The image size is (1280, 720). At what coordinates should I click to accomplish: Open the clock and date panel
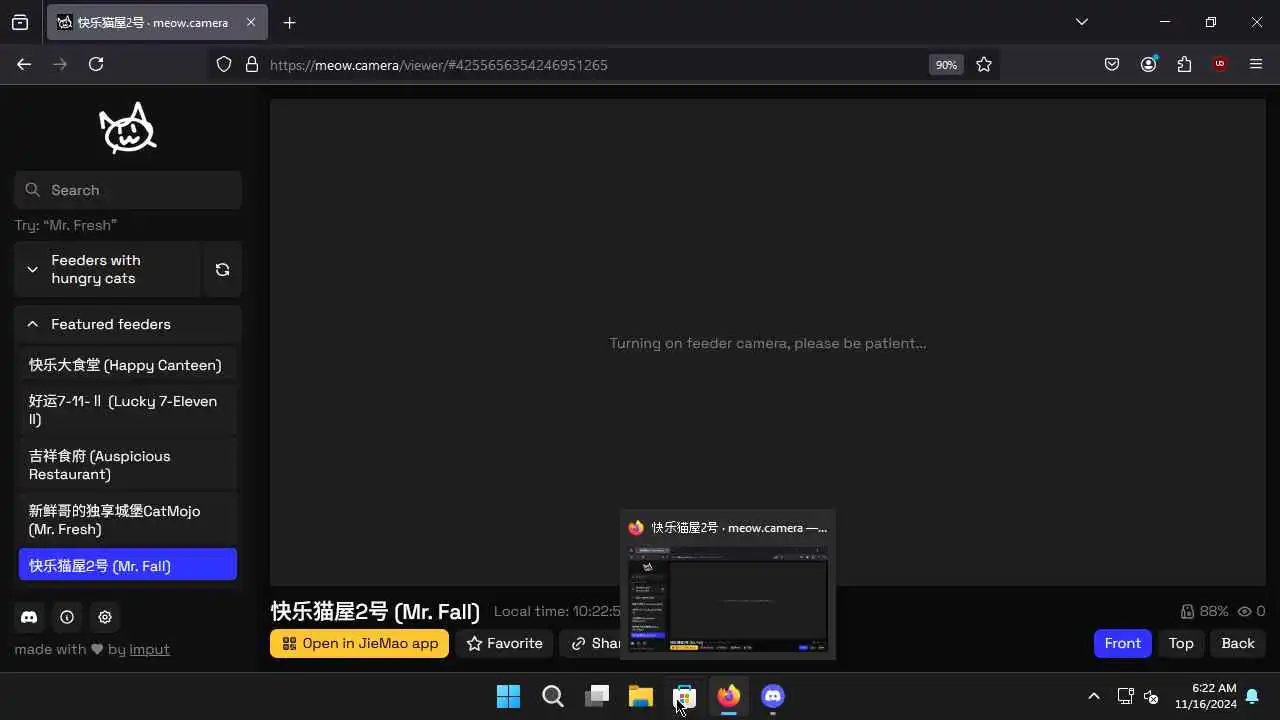coord(1205,696)
